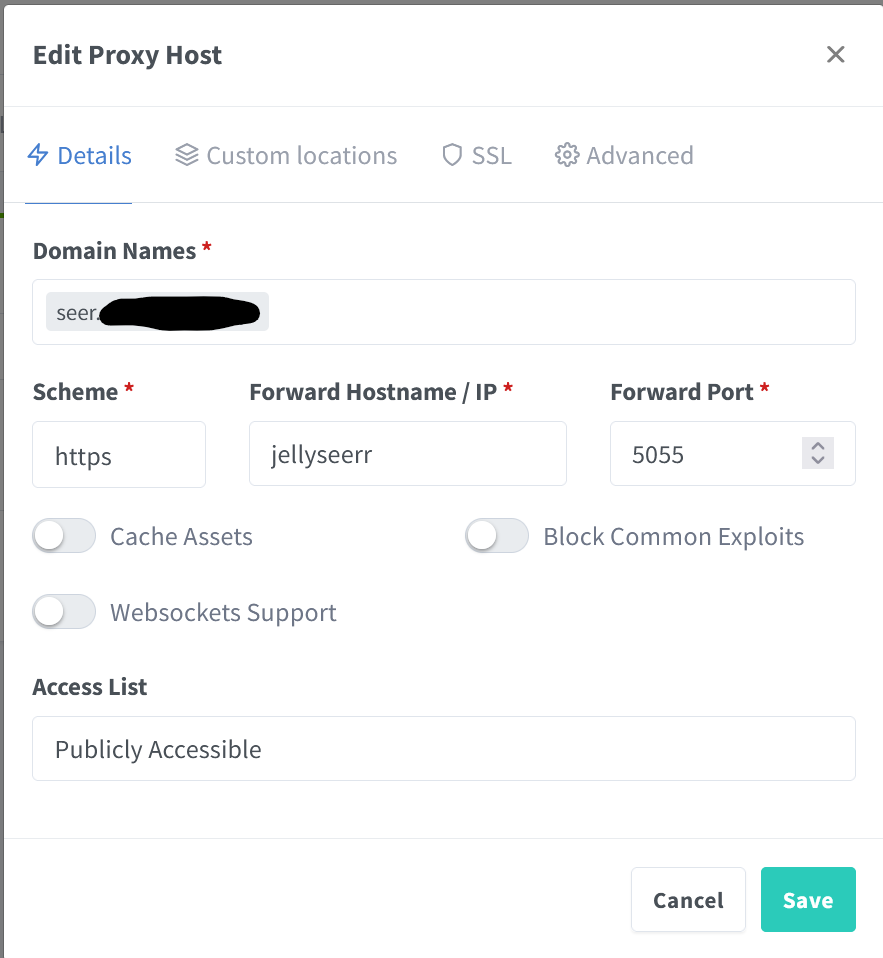The image size is (883, 958).
Task: Enable the Cache Assets toggle
Action: click(x=64, y=536)
